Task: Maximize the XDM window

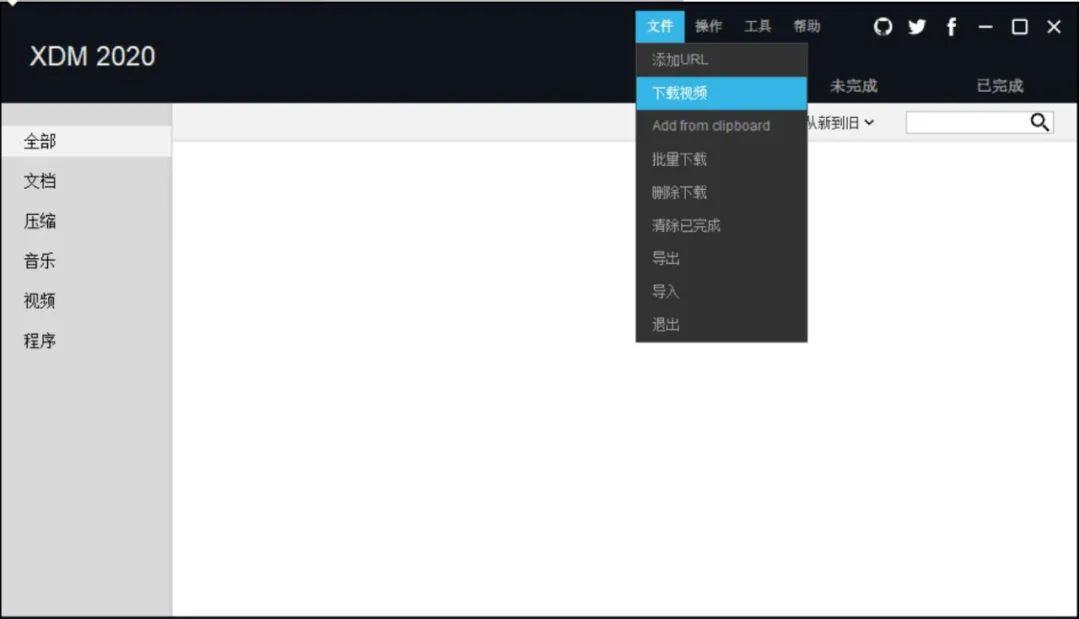Action: tap(1019, 27)
